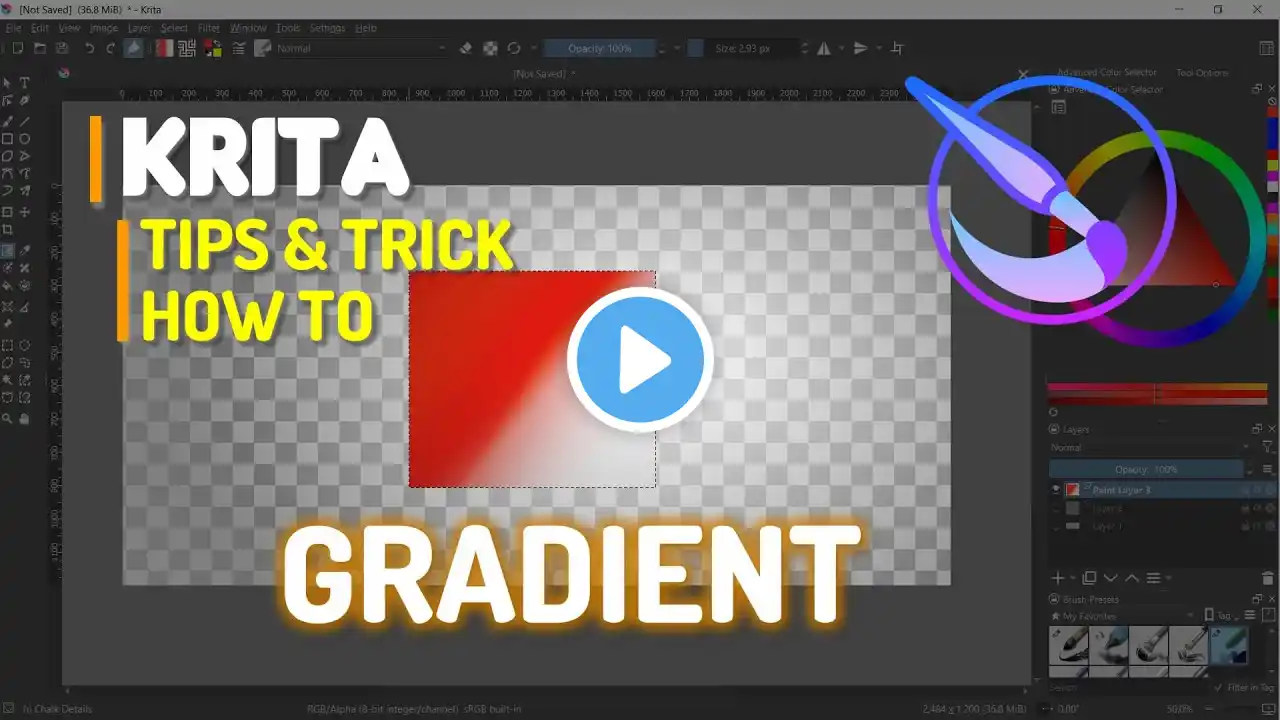Toggle eraser mode in the toolbar
Image resolution: width=1280 pixels, height=720 pixels.
click(x=466, y=48)
